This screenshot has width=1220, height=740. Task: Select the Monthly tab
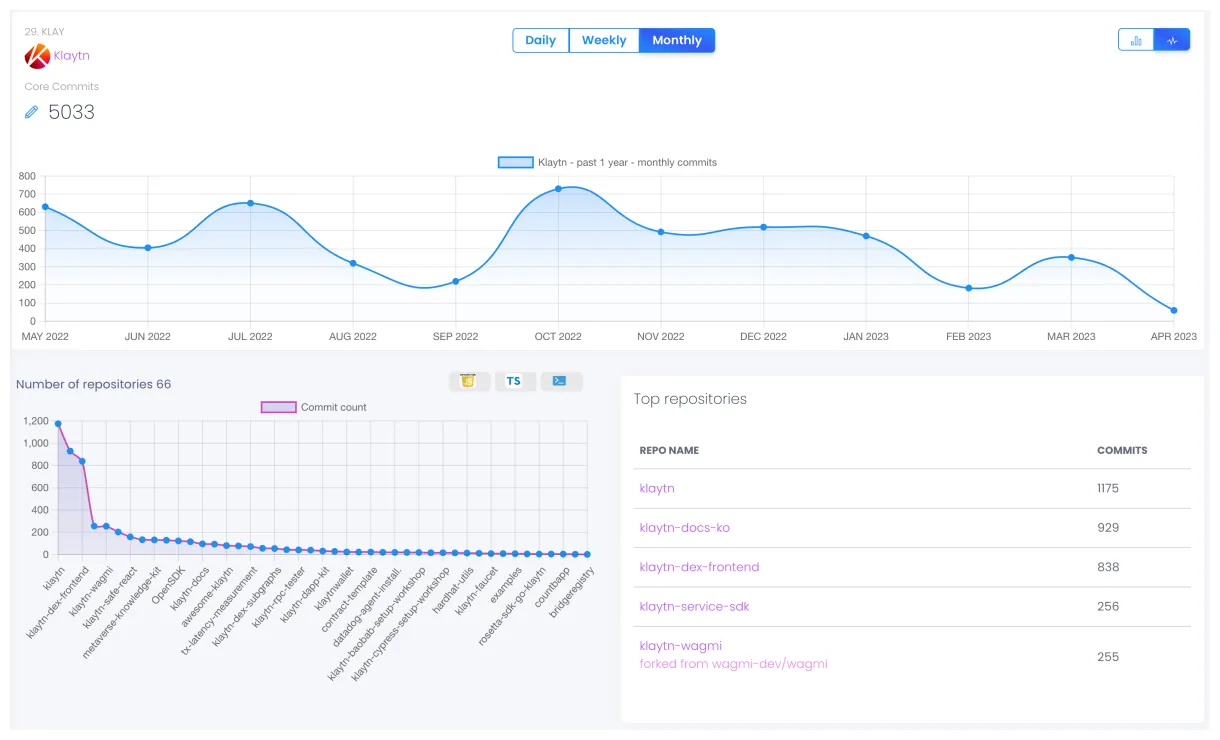point(677,40)
